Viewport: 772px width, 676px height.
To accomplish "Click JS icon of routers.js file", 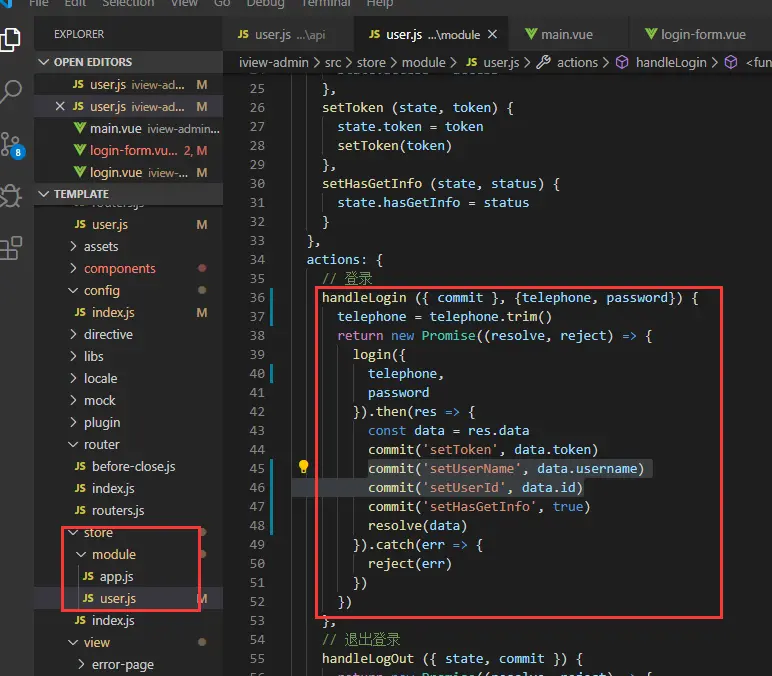I will [80, 510].
